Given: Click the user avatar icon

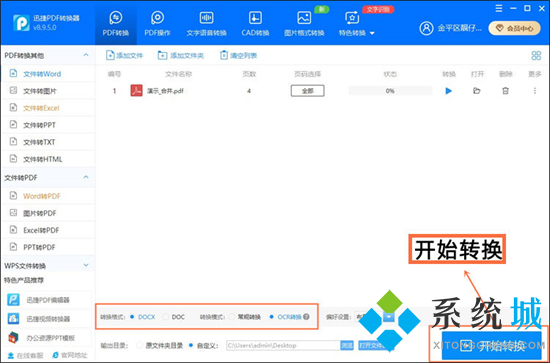Looking at the screenshot, I should [x=426, y=28].
